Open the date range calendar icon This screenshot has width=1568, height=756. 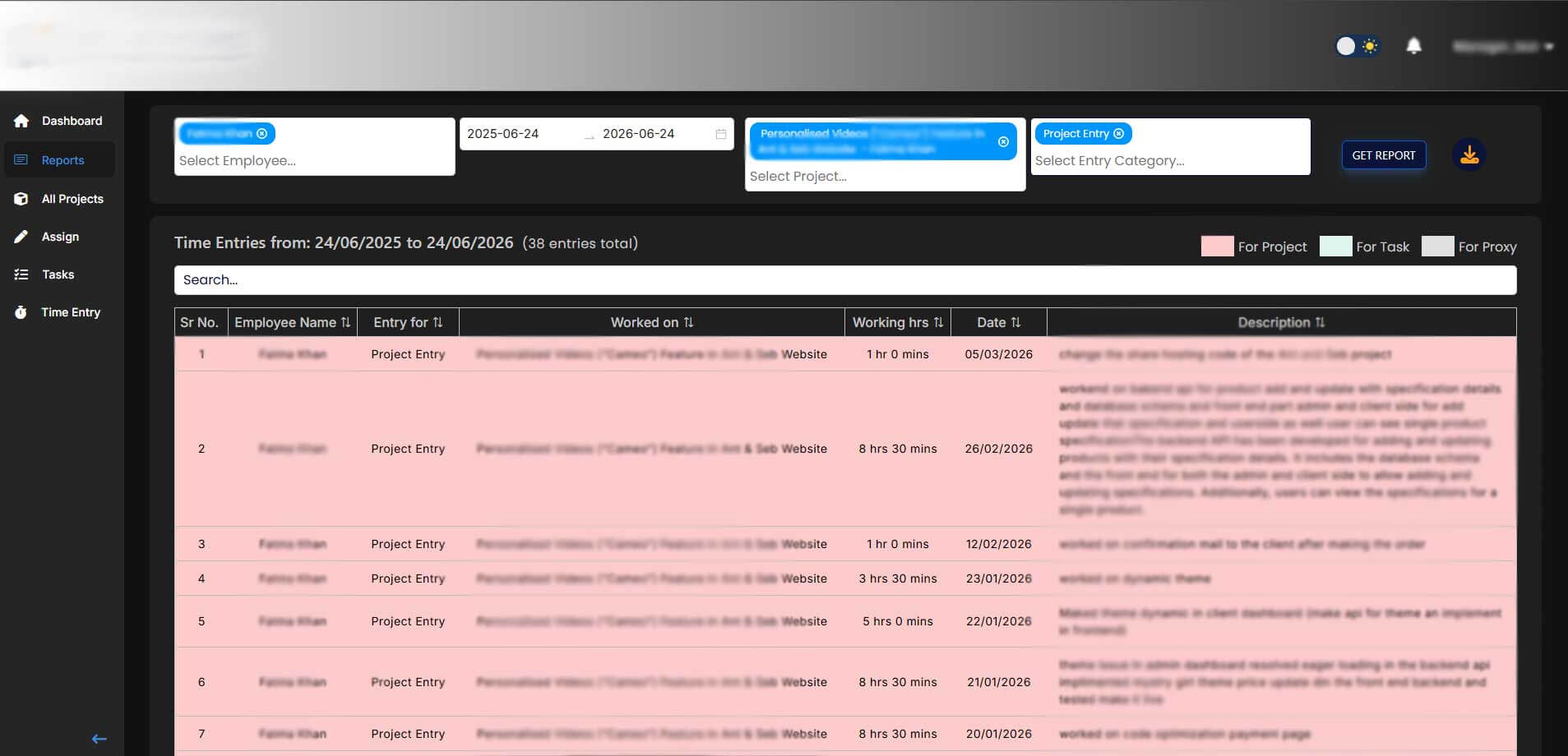click(721, 134)
